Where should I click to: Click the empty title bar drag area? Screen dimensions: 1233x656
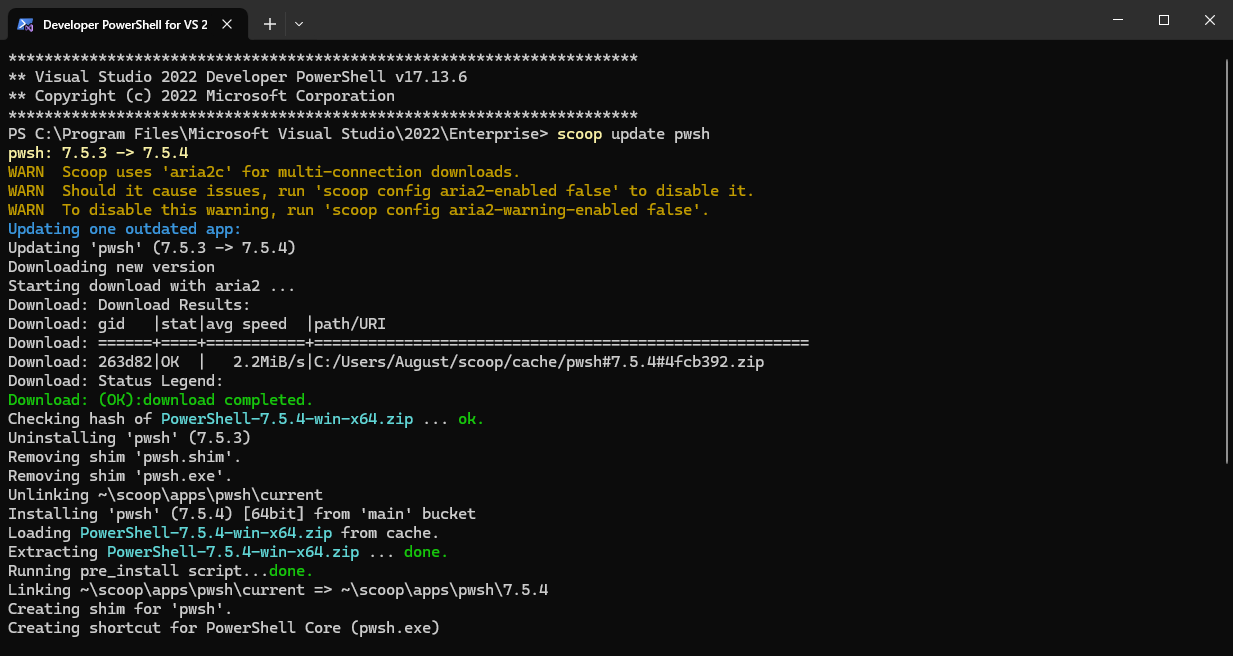700,22
